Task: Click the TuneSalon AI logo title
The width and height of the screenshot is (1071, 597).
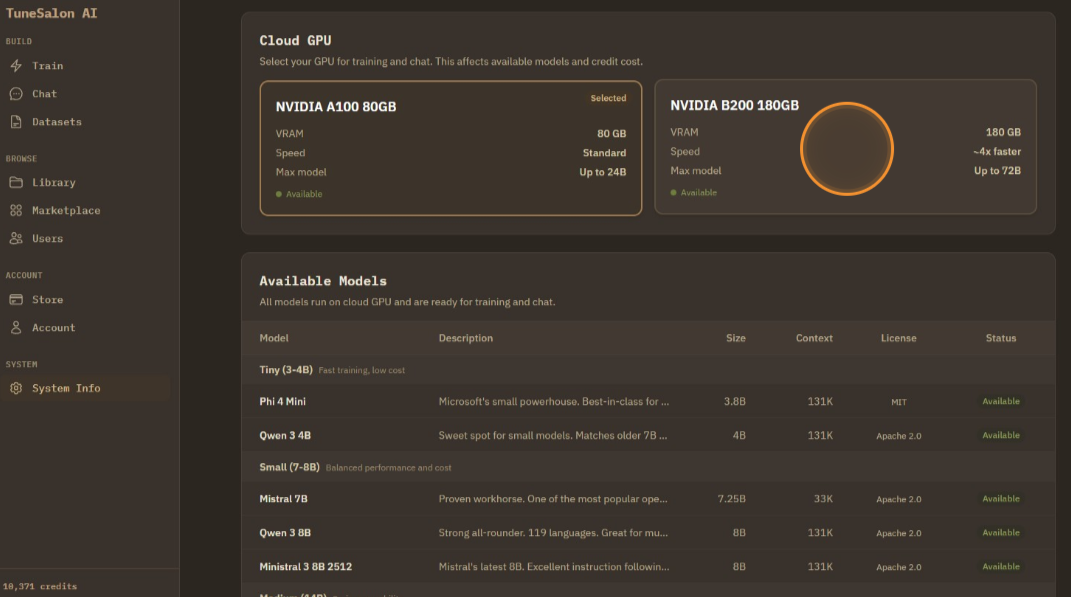Action: (x=52, y=14)
